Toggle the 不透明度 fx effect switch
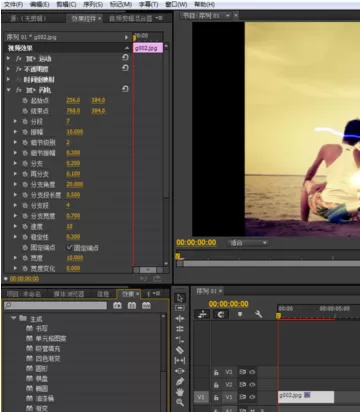 pos(19,69)
